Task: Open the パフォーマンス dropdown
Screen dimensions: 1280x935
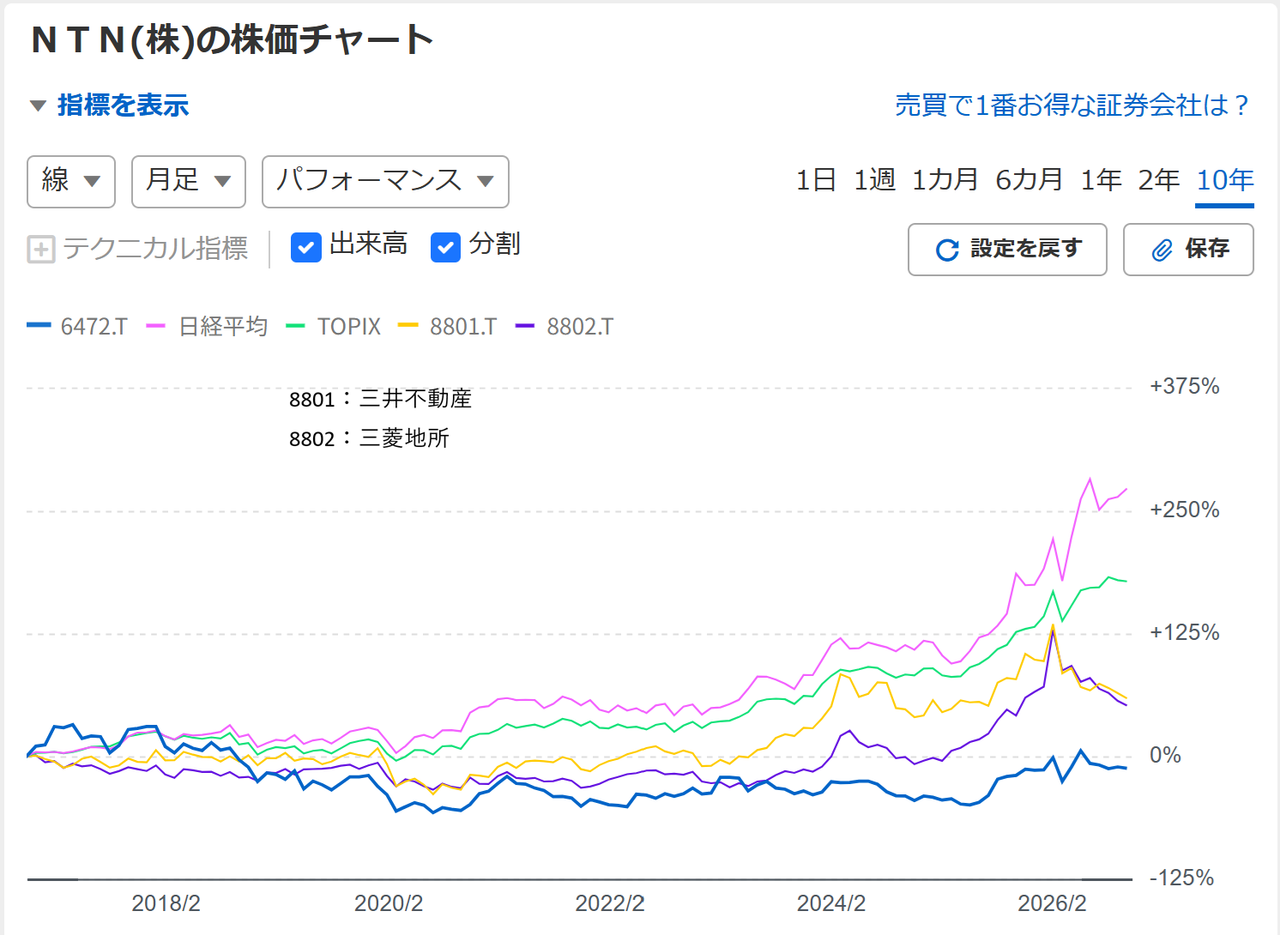Action: tap(385, 181)
